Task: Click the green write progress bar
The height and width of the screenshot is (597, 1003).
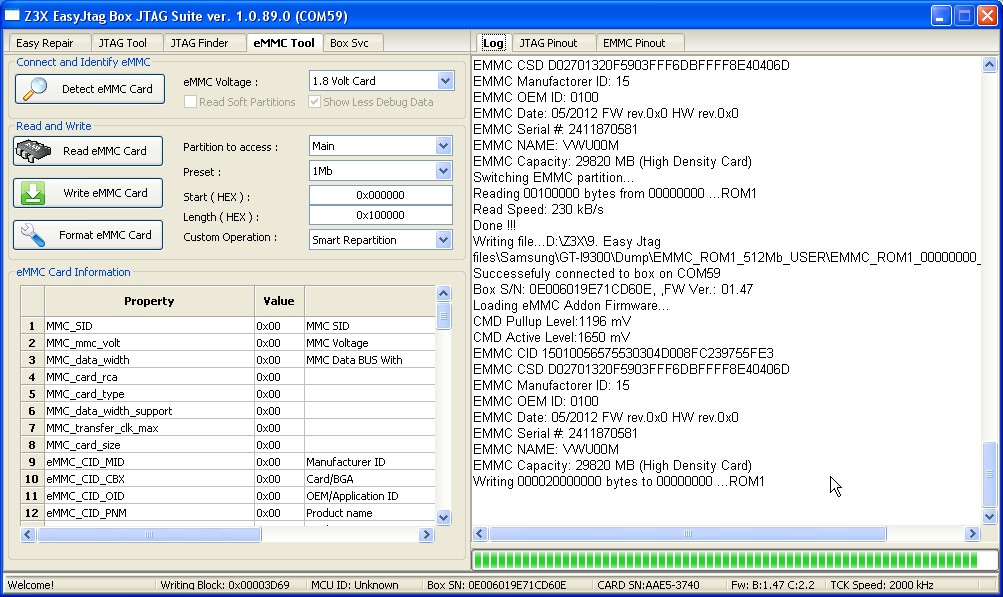Action: pyautogui.click(x=734, y=560)
